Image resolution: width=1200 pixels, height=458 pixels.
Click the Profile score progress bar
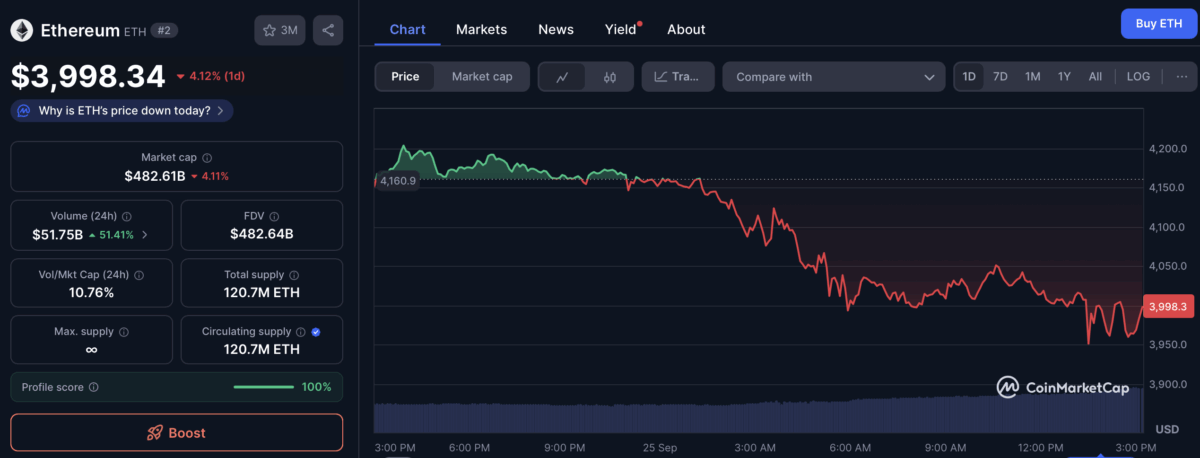(262, 387)
